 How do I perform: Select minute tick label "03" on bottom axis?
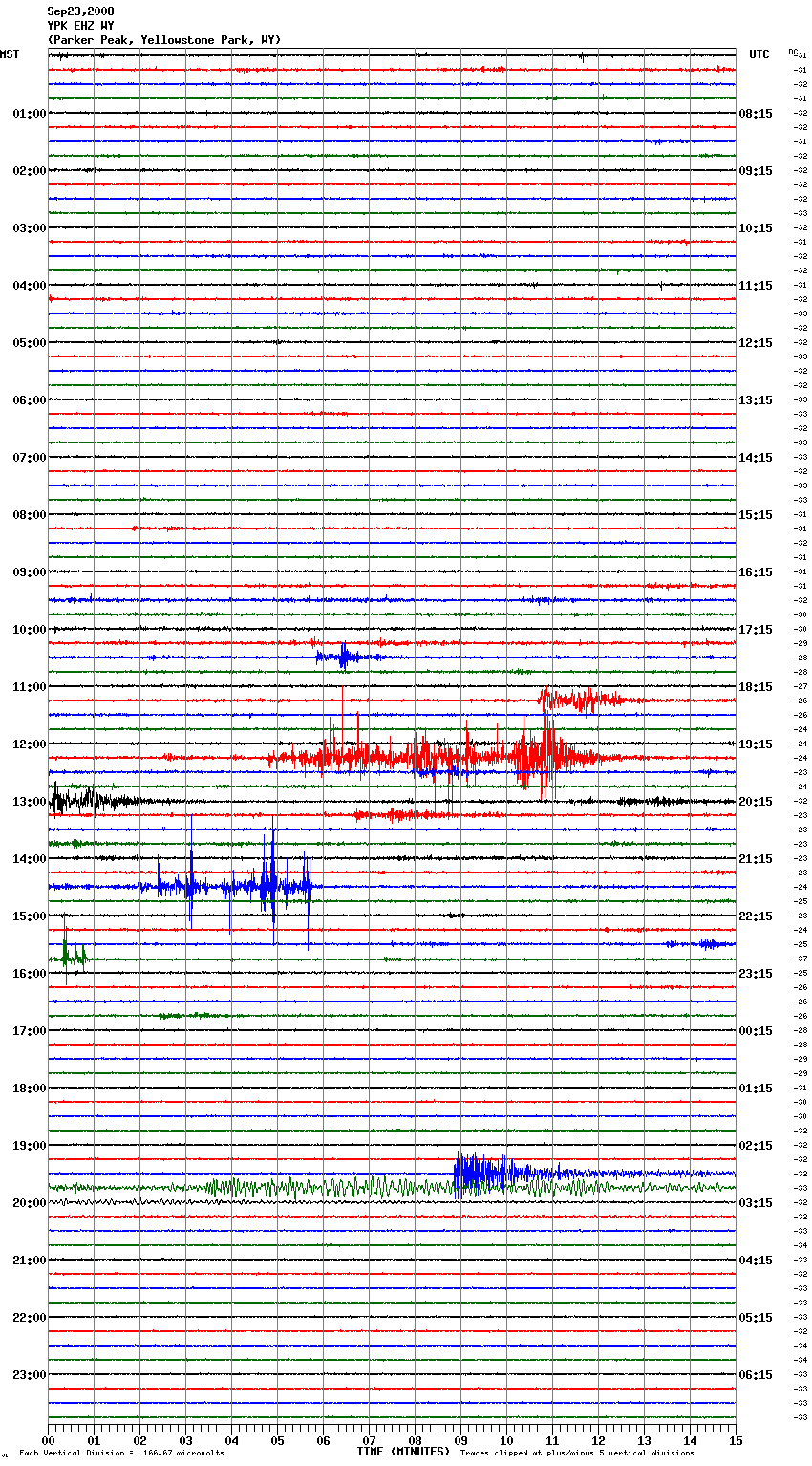click(185, 1441)
